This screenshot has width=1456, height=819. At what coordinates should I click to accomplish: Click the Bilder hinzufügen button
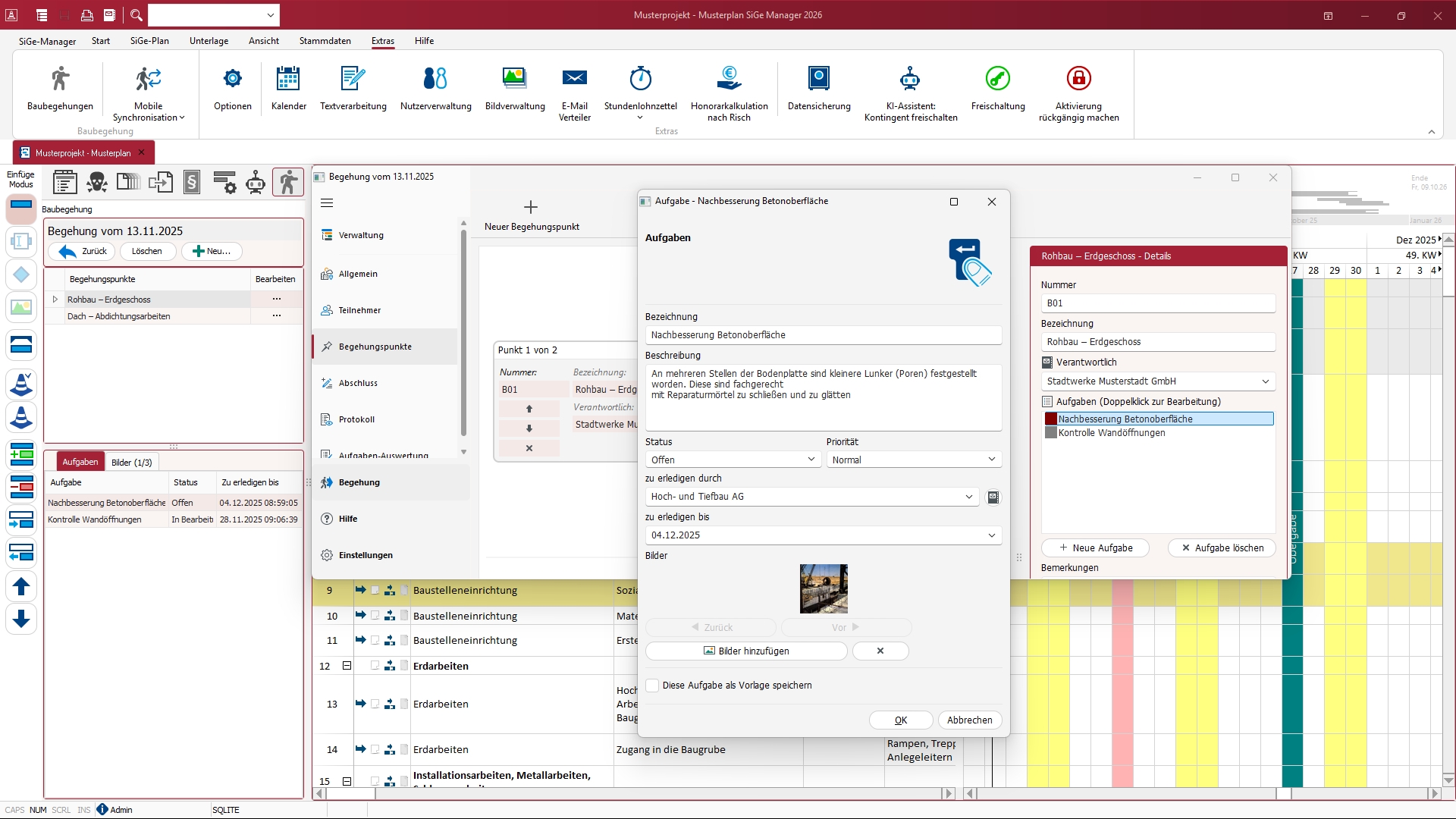(x=745, y=651)
